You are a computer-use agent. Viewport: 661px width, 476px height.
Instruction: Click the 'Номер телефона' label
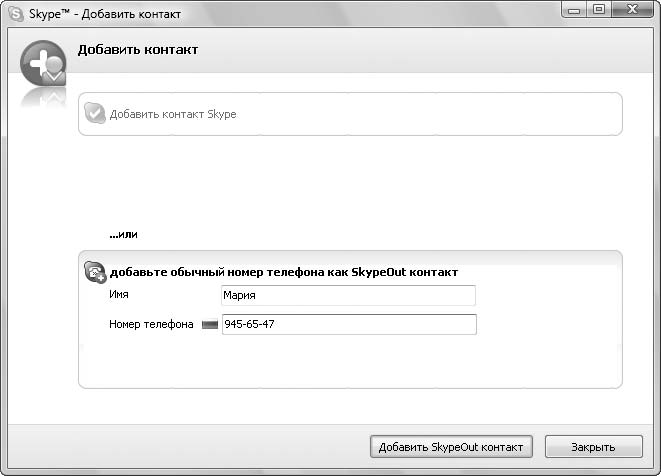click(x=151, y=324)
